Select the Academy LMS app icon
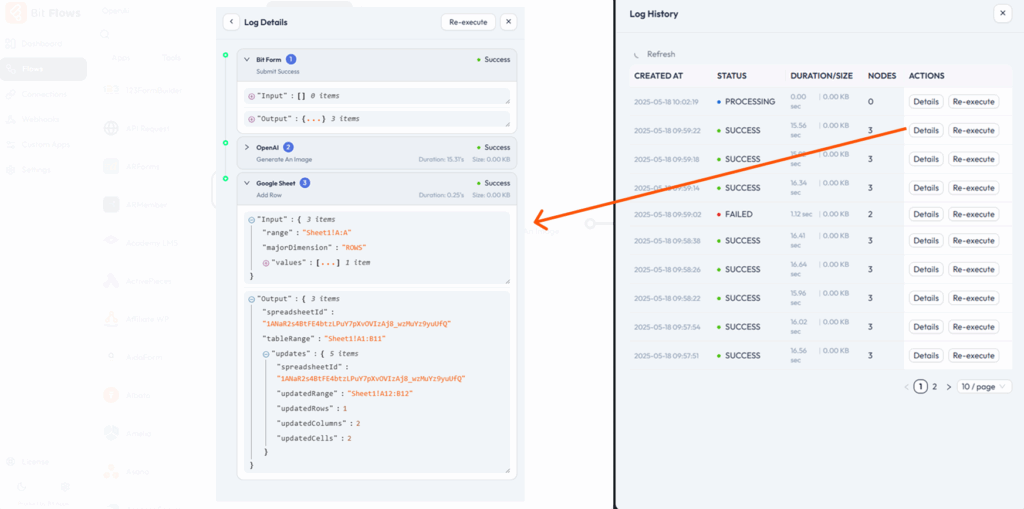This screenshot has width=1024, height=509. (111, 242)
